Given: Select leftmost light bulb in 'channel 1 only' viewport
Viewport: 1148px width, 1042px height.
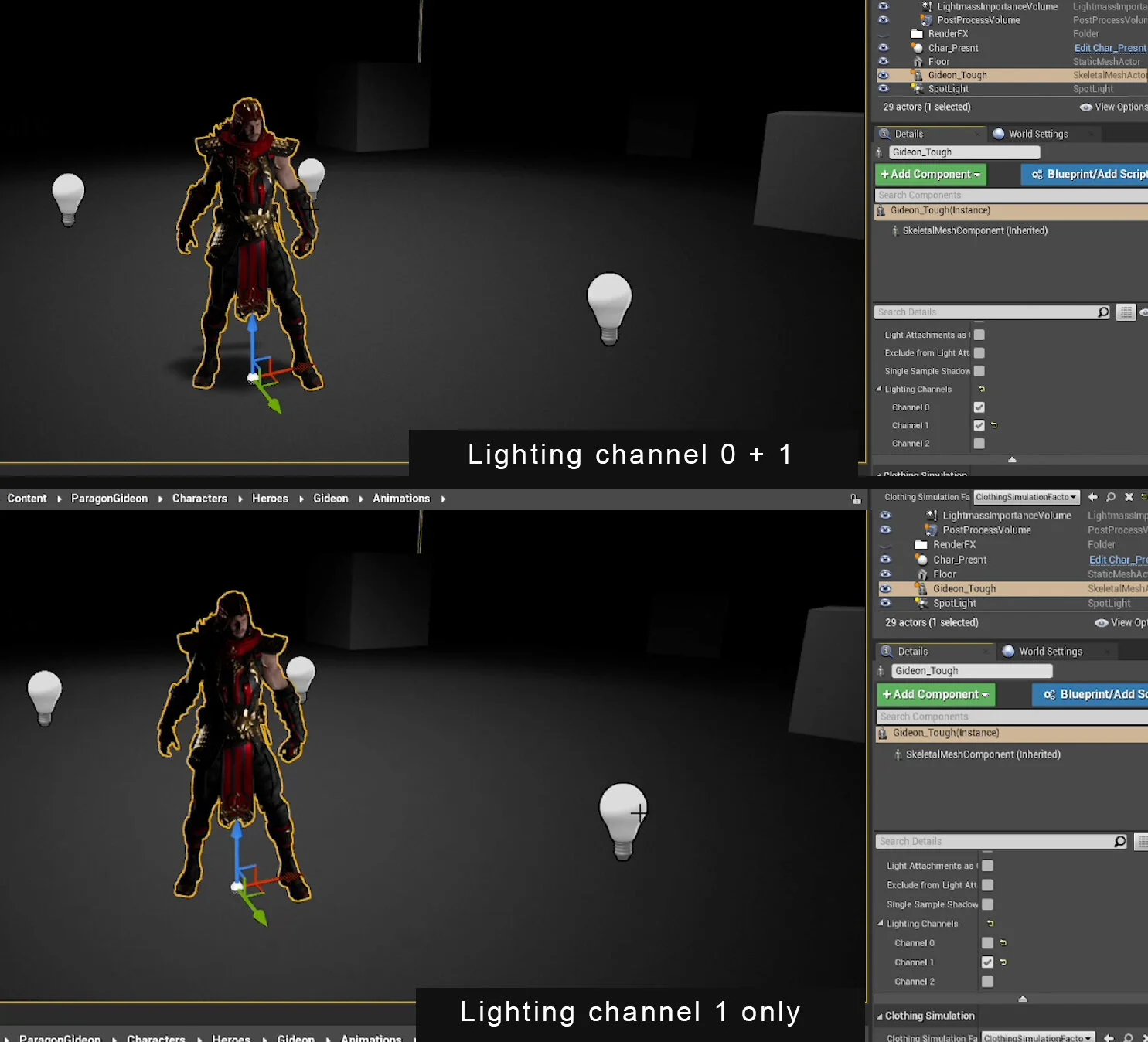Looking at the screenshot, I should [45, 698].
